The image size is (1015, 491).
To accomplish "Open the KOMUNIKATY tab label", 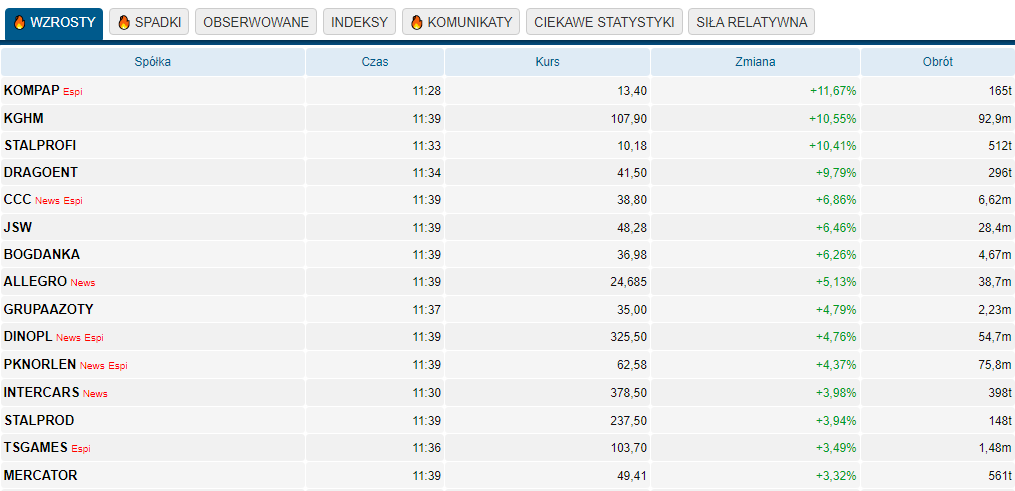I will point(470,23).
